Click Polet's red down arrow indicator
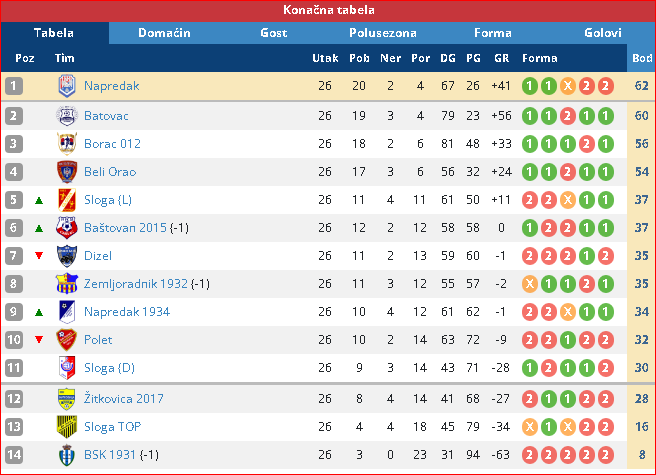656x475 pixels. 39,339
